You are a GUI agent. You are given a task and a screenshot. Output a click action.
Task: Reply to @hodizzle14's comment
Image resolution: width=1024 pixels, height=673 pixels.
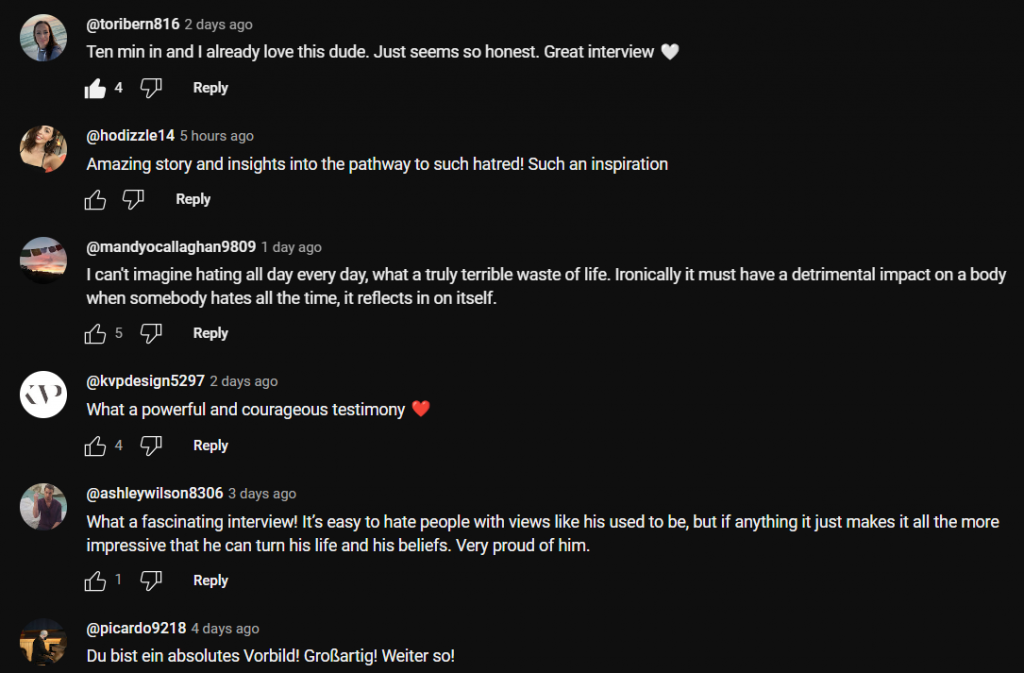tap(193, 200)
